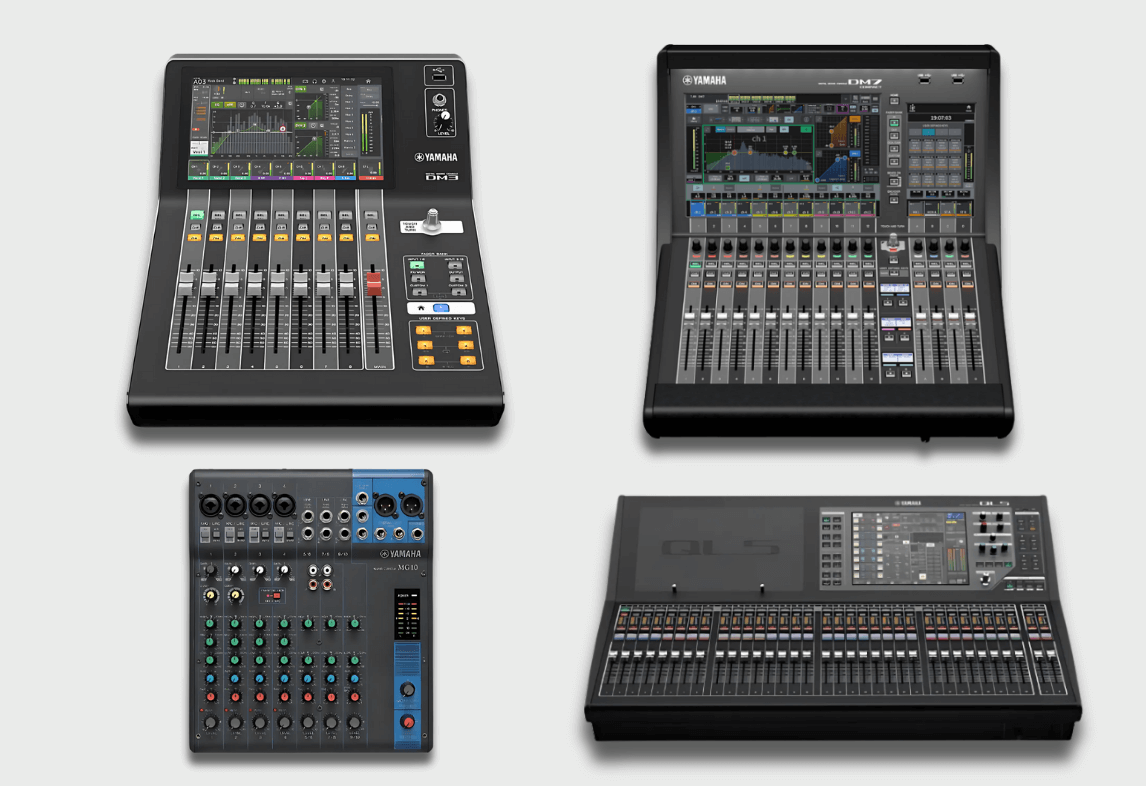Click the red stereo level knob on MG10
This screenshot has width=1146, height=786.
pos(408,722)
